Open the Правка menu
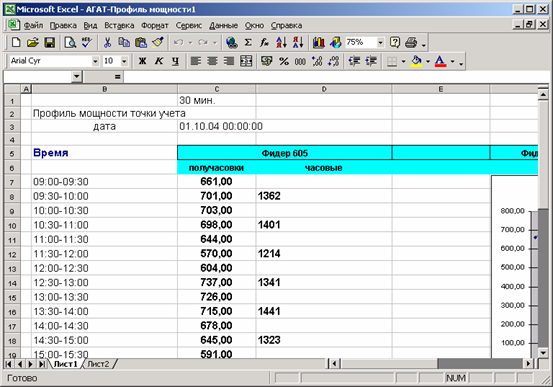Viewport: 553px width, 387px height. click(x=63, y=25)
